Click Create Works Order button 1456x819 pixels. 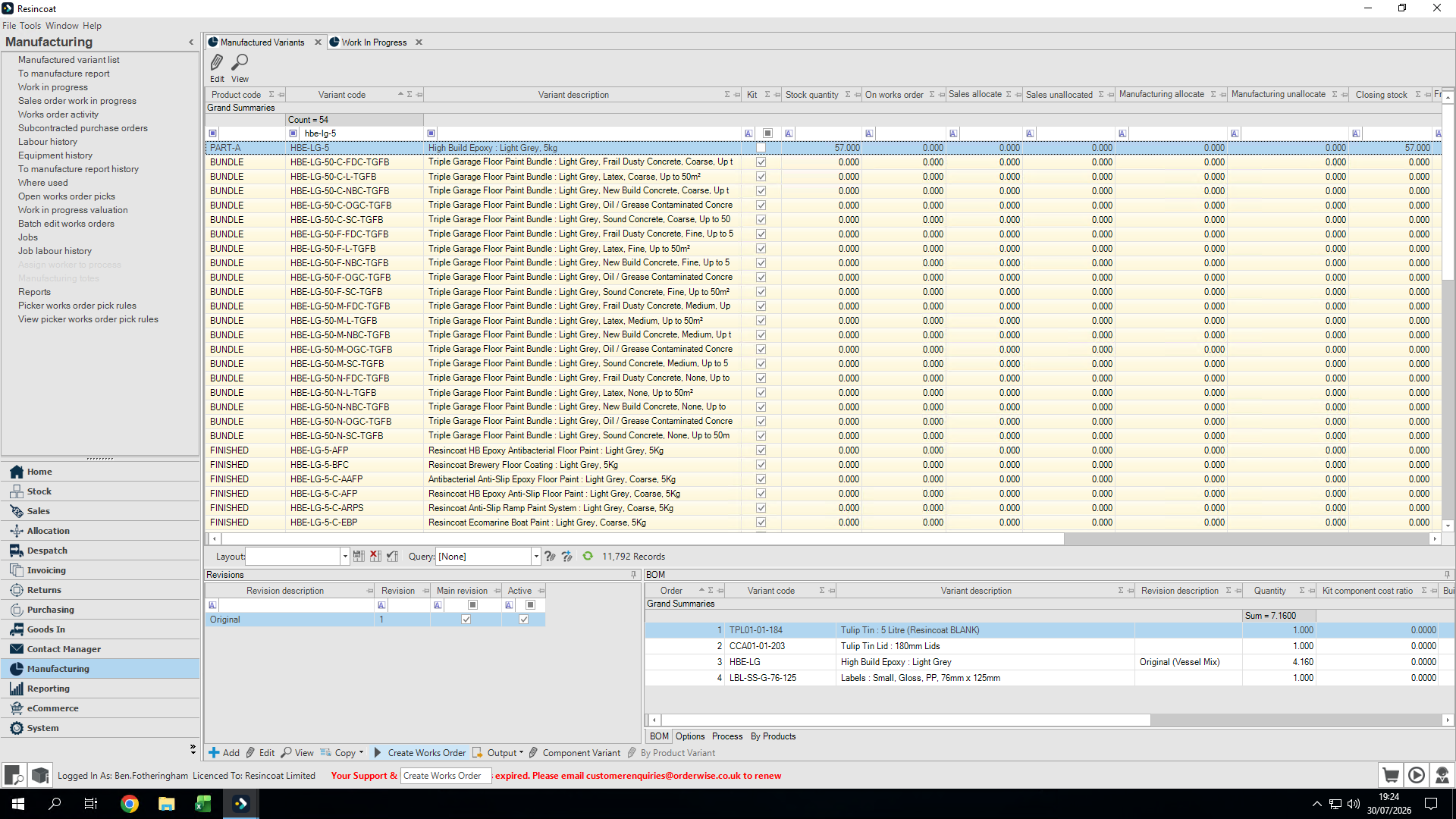[x=419, y=753]
